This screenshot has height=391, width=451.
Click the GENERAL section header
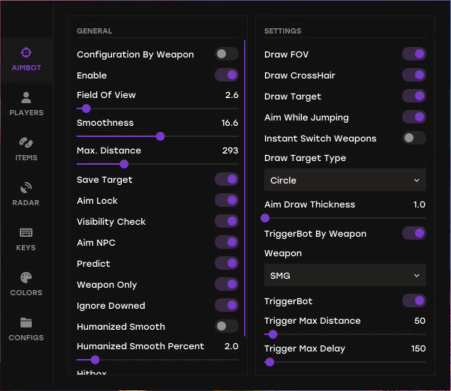tap(94, 31)
